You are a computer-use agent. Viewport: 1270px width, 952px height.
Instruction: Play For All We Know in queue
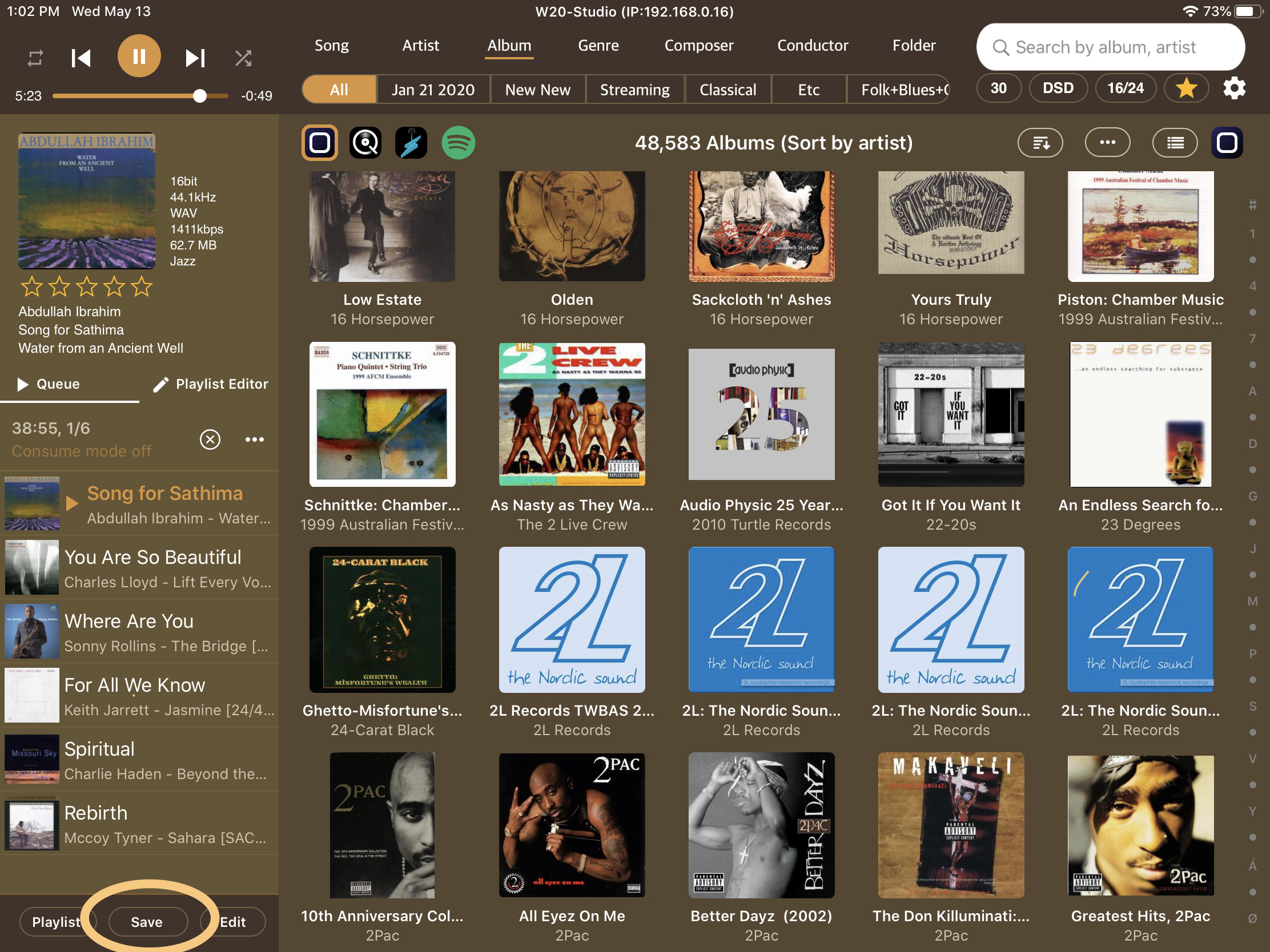click(x=139, y=695)
